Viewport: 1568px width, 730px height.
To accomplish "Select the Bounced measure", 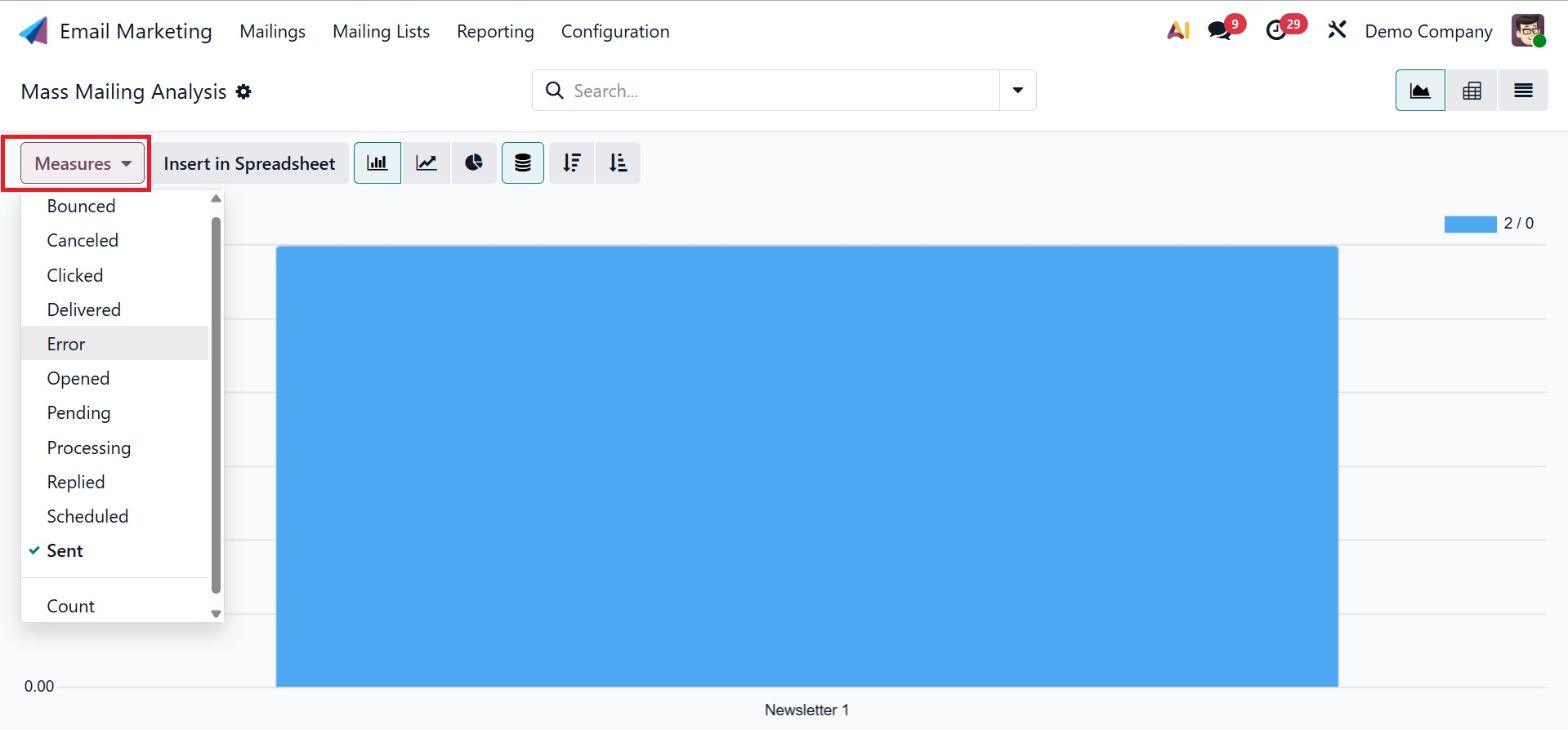I will pyautogui.click(x=115, y=206).
